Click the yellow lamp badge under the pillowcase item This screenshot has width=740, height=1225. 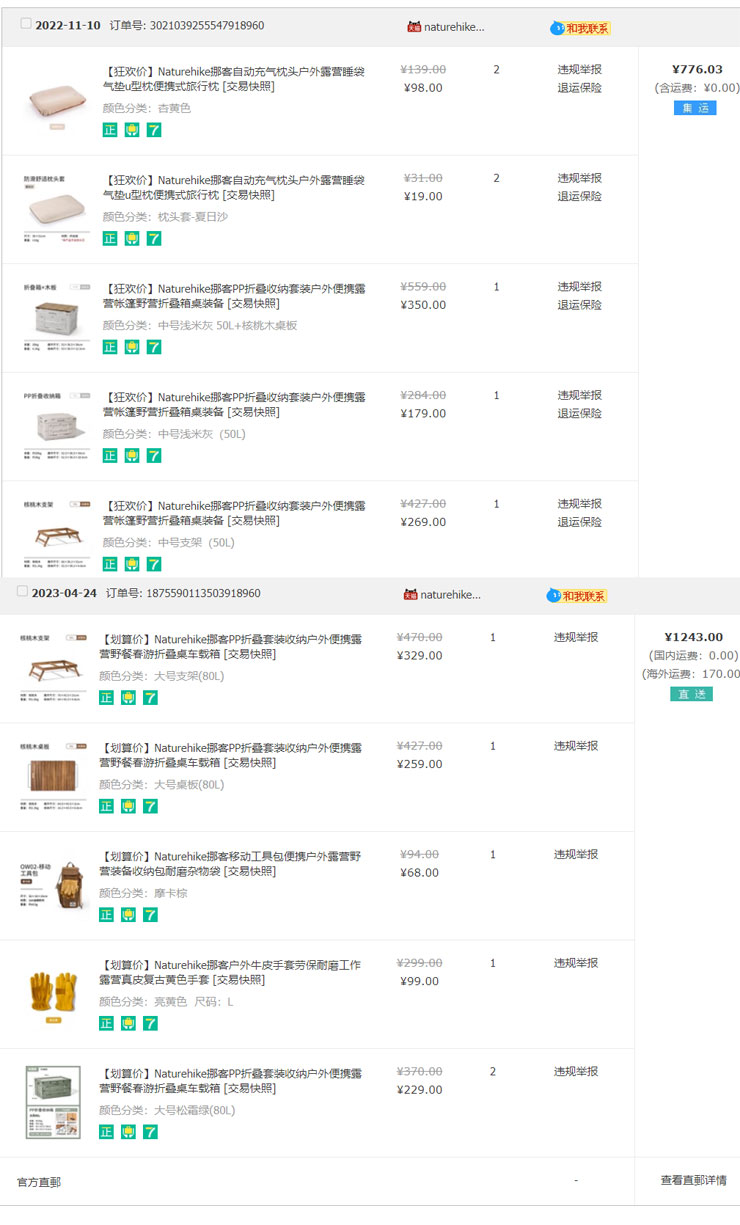(131, 238)
